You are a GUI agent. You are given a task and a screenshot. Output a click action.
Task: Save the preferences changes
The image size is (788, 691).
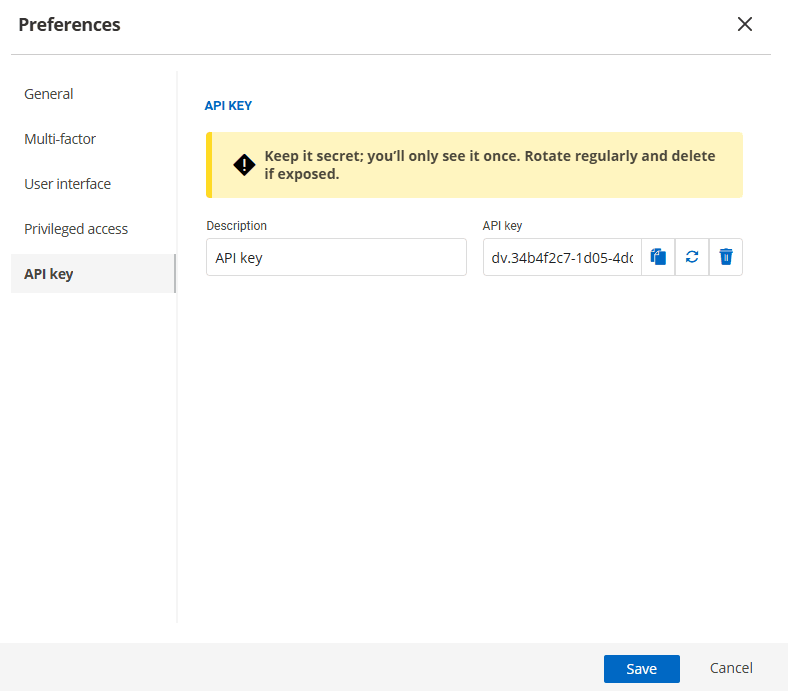click(641, 668)
